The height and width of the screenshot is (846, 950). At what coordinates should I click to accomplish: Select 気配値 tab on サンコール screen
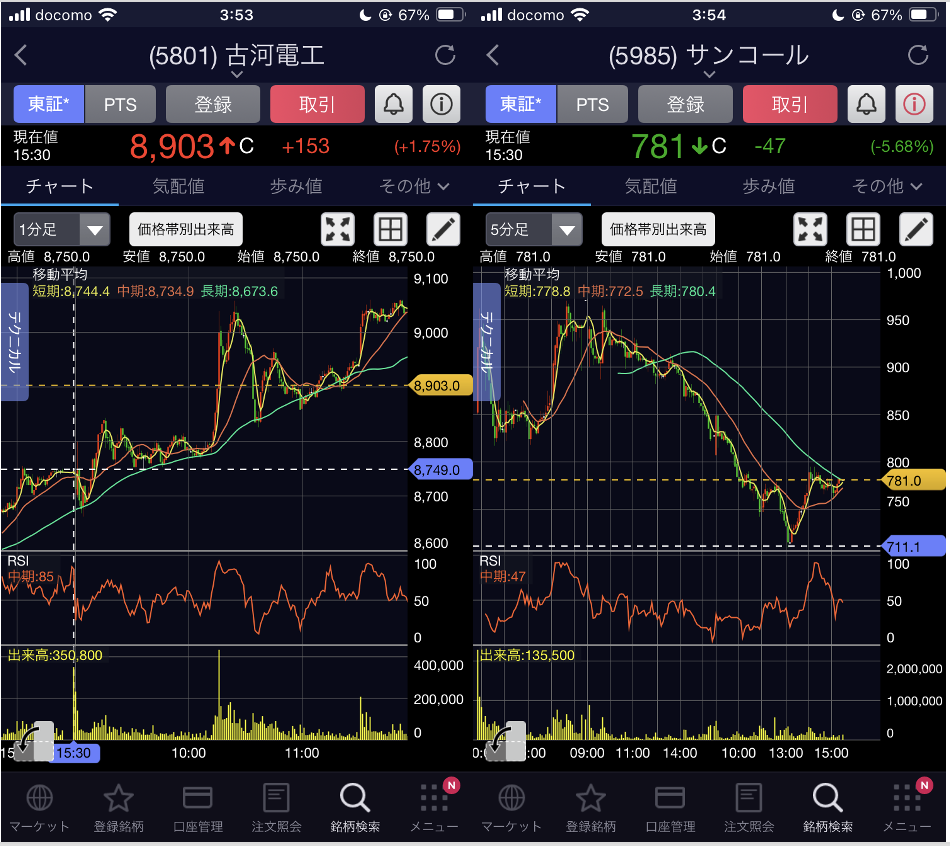651,186
